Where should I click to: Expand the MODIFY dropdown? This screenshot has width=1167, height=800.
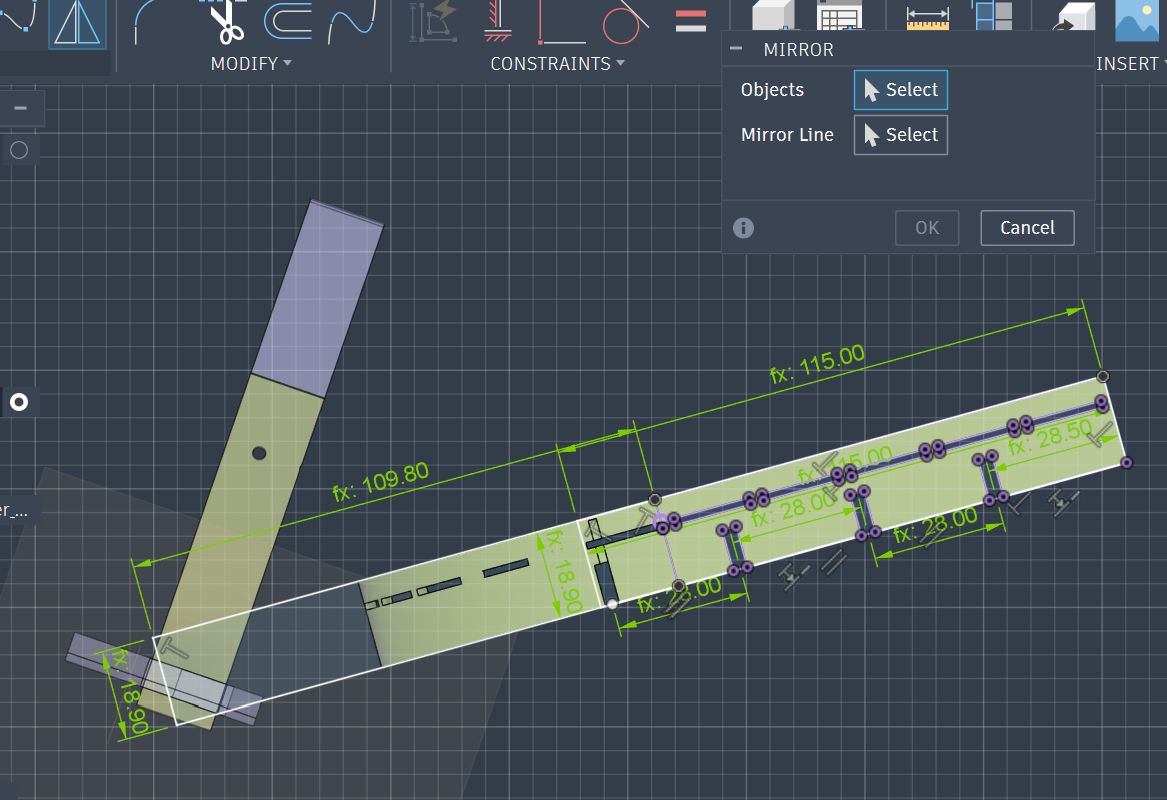[251, 64]
